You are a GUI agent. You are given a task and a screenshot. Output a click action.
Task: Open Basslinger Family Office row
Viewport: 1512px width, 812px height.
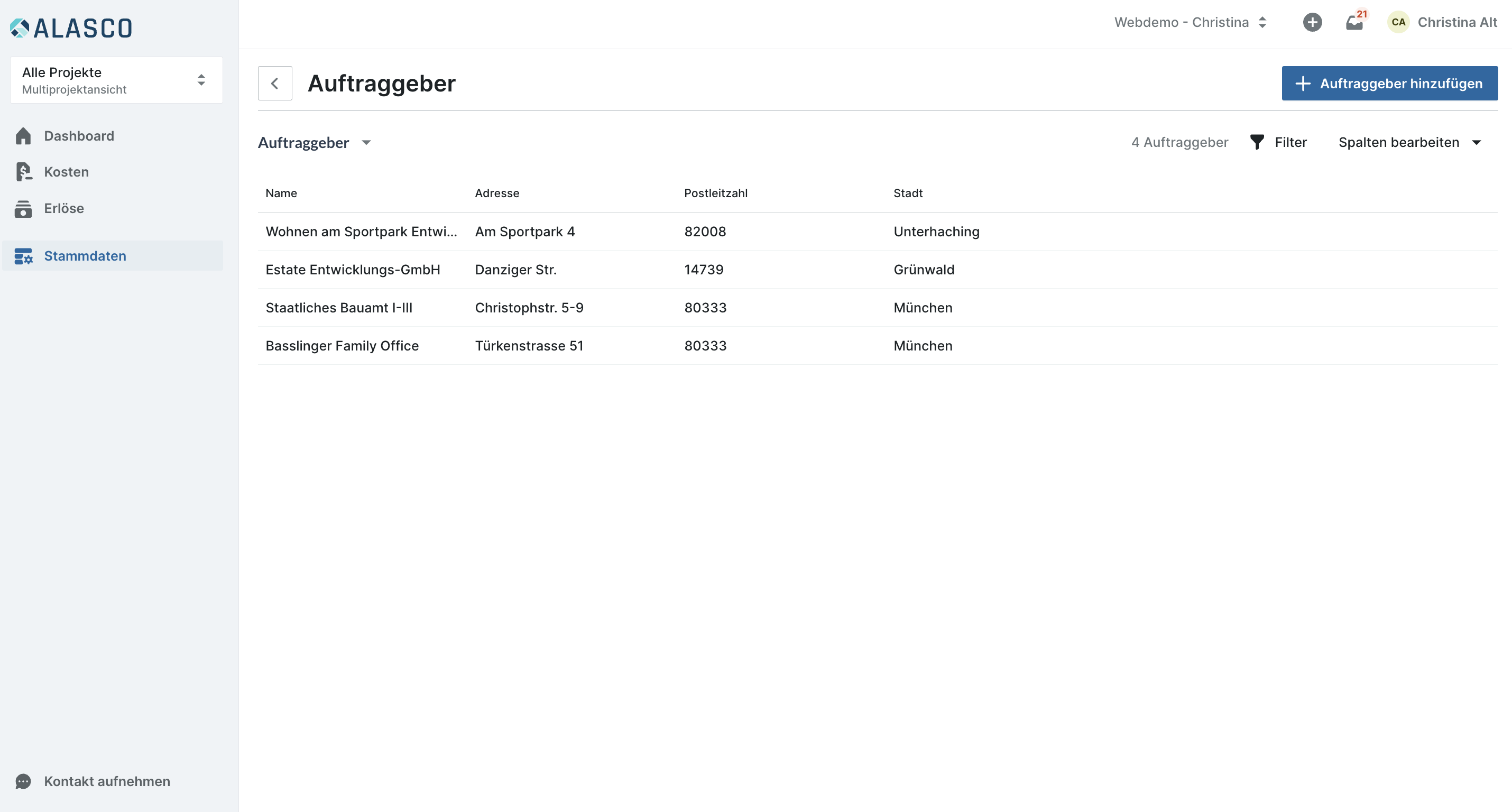point(878,346)
